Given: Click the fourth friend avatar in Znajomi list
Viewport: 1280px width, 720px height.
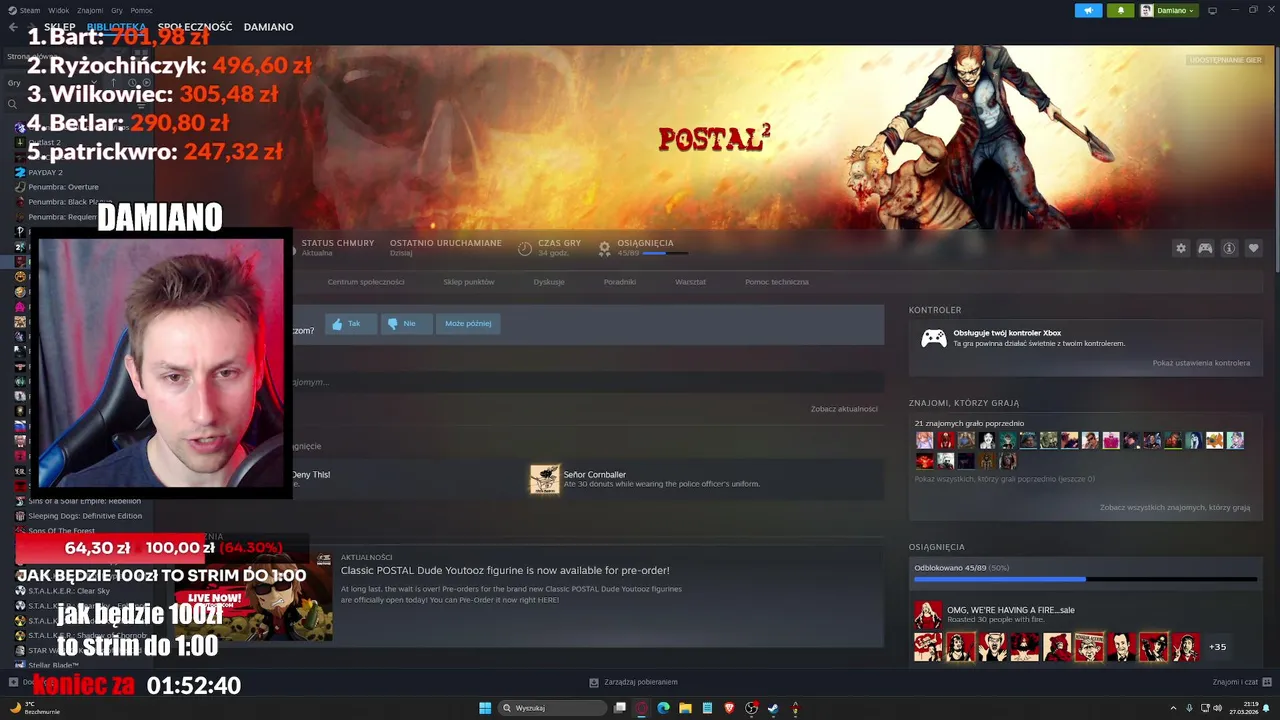Looking at the screenshot, I should [987, 440].
